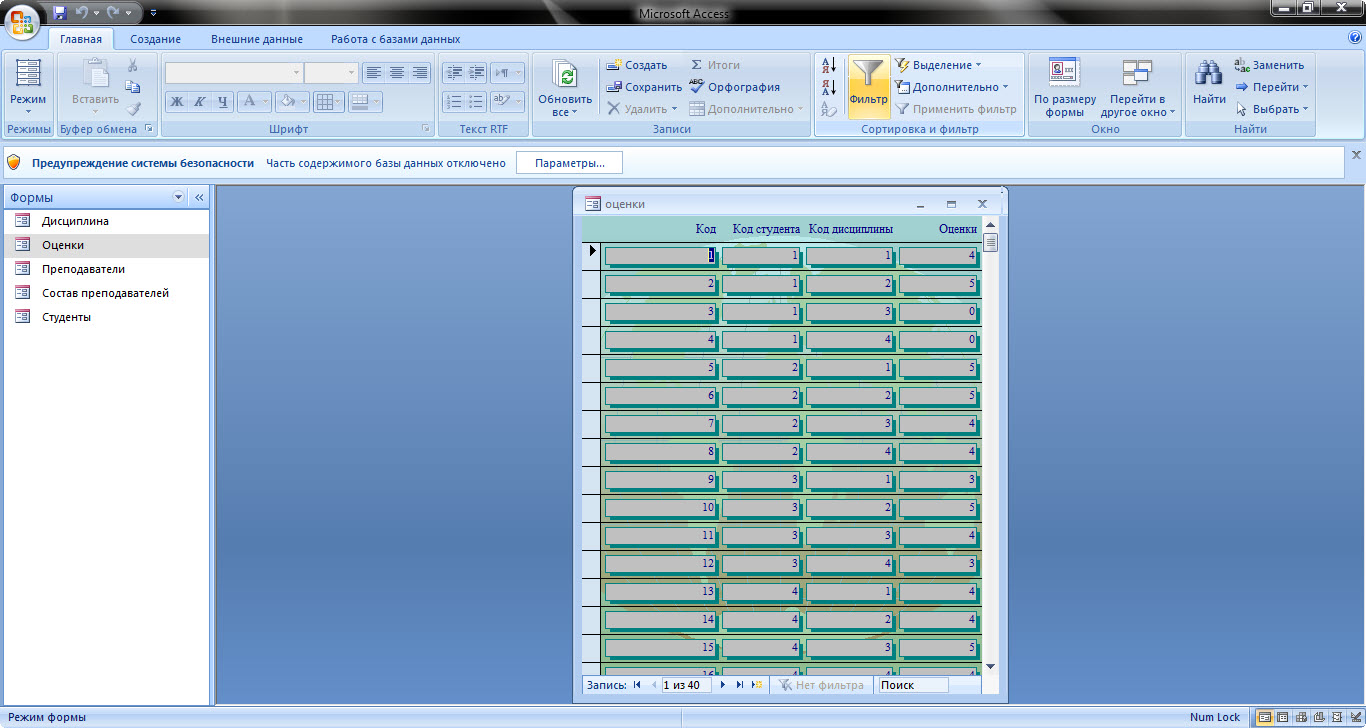Open the Шрифт group dialog launcher

pyautogui.click(x=426, y=129)
